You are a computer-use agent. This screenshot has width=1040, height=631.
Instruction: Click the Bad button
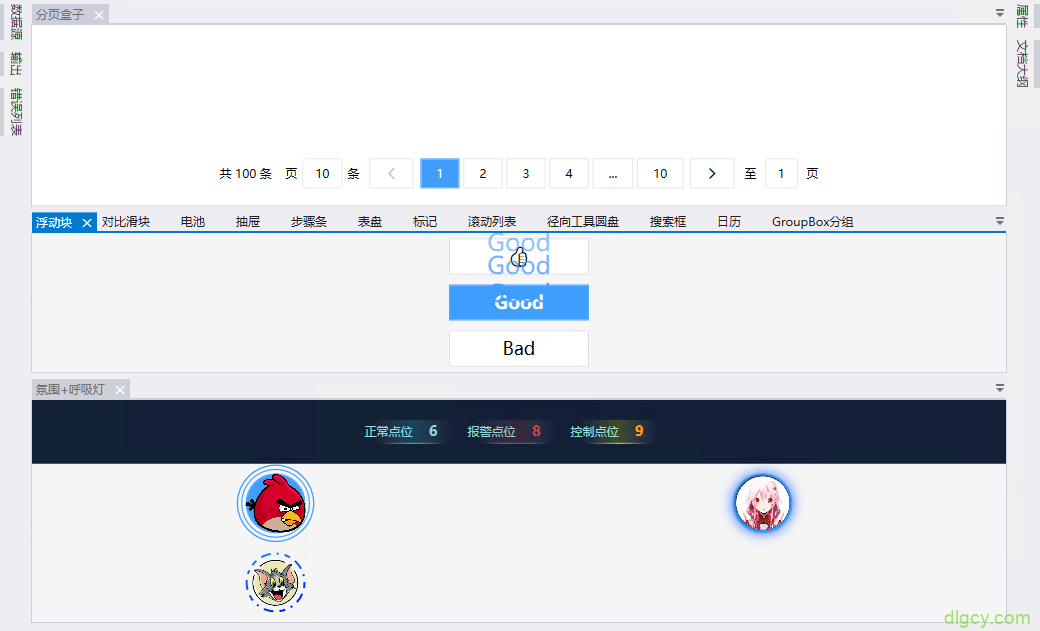point(519,348)
